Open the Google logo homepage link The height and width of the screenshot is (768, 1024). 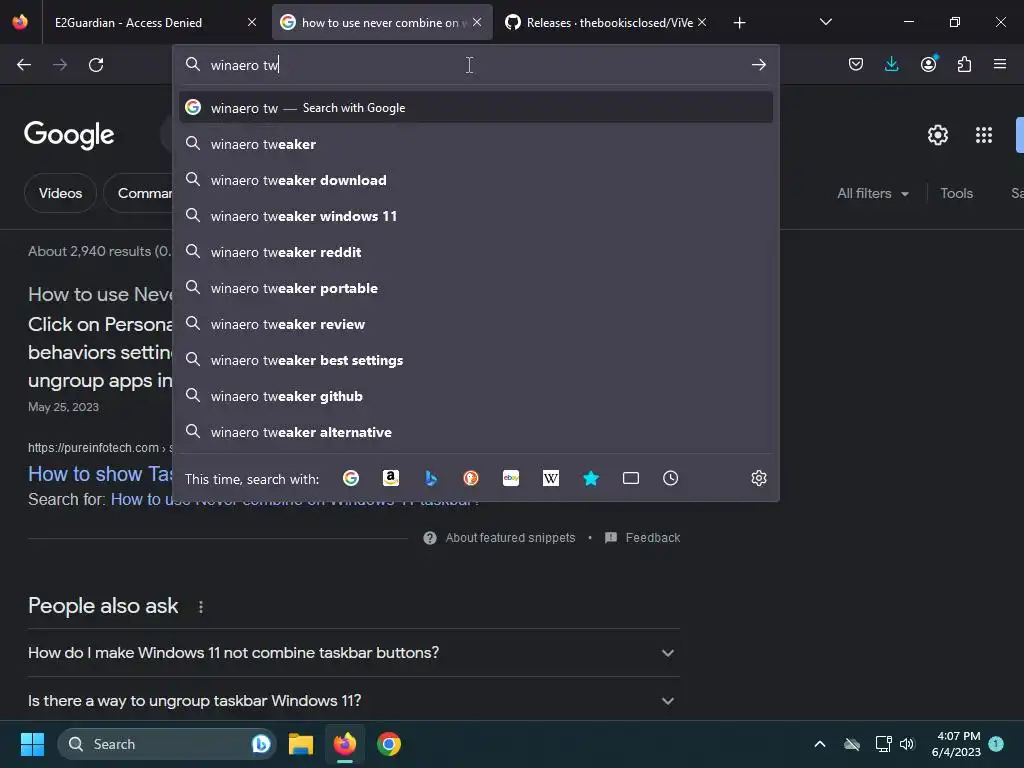coord(69,135)
